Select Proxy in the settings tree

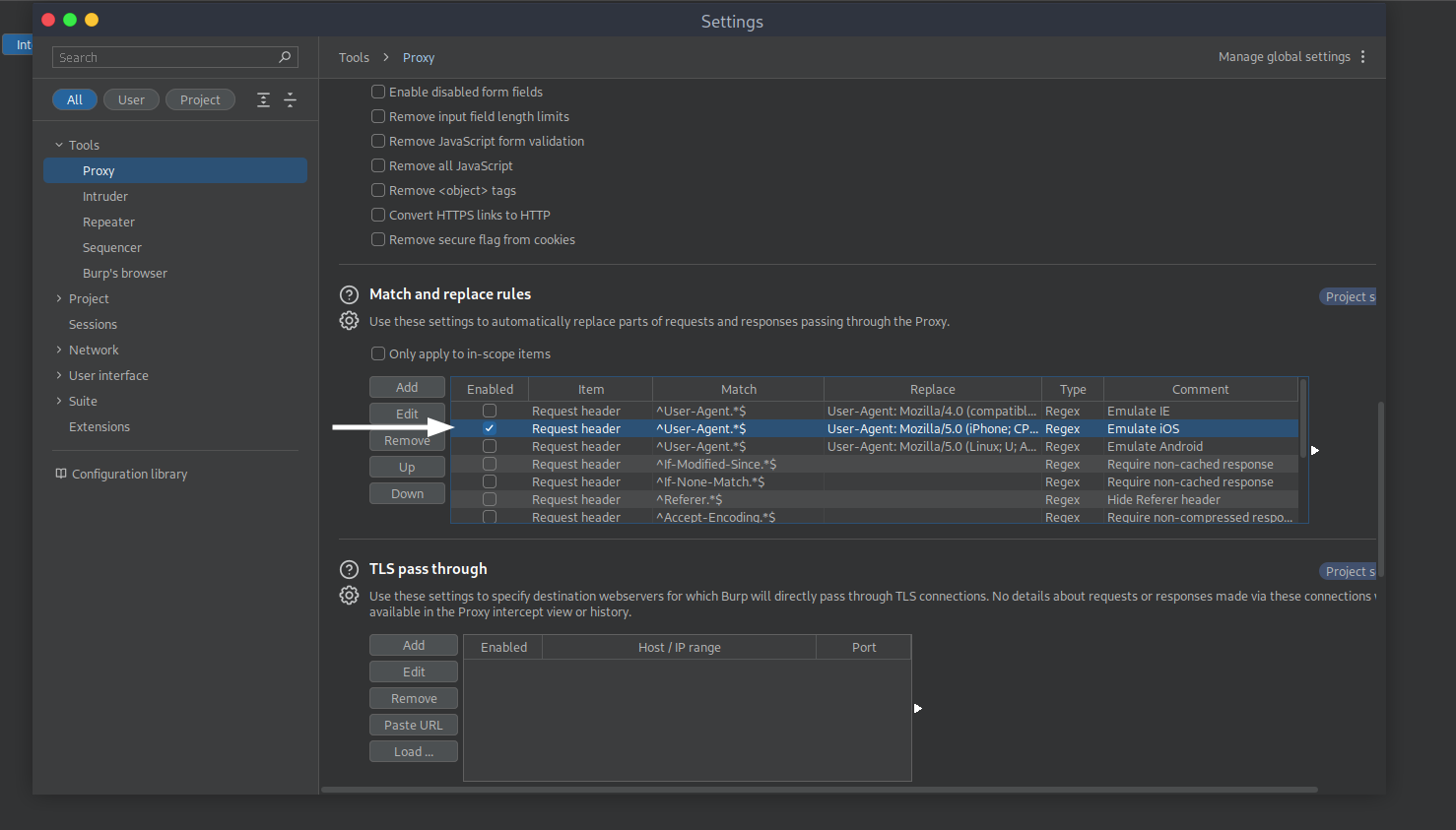tap(175, 170)
